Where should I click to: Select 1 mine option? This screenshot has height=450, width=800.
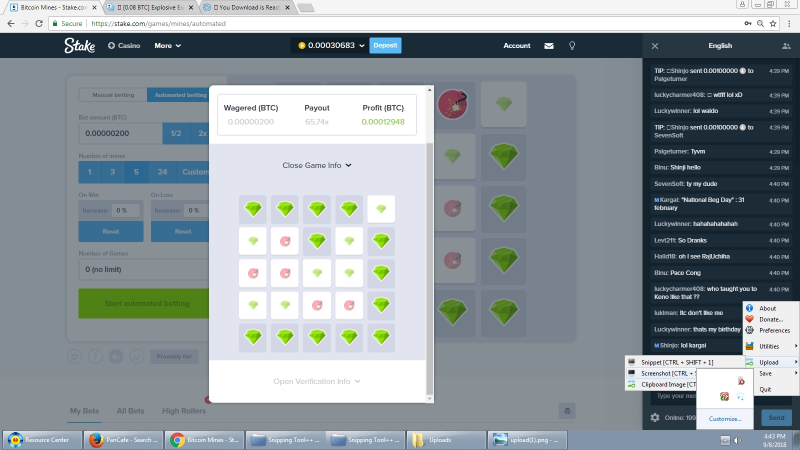(x=90, y=172)
